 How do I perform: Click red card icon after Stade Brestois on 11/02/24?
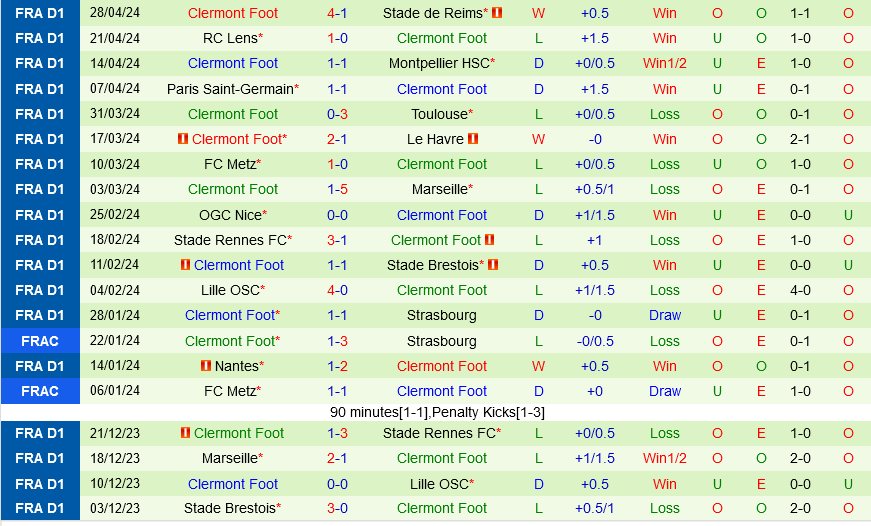493,265
